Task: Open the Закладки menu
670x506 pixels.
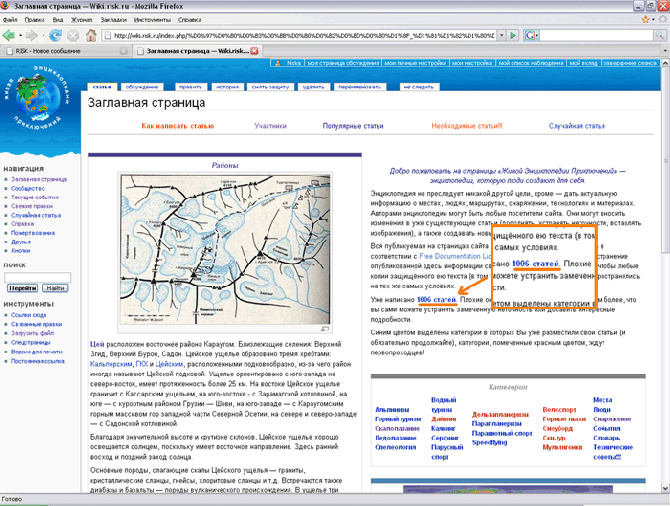Action: [x=114, y=20]
